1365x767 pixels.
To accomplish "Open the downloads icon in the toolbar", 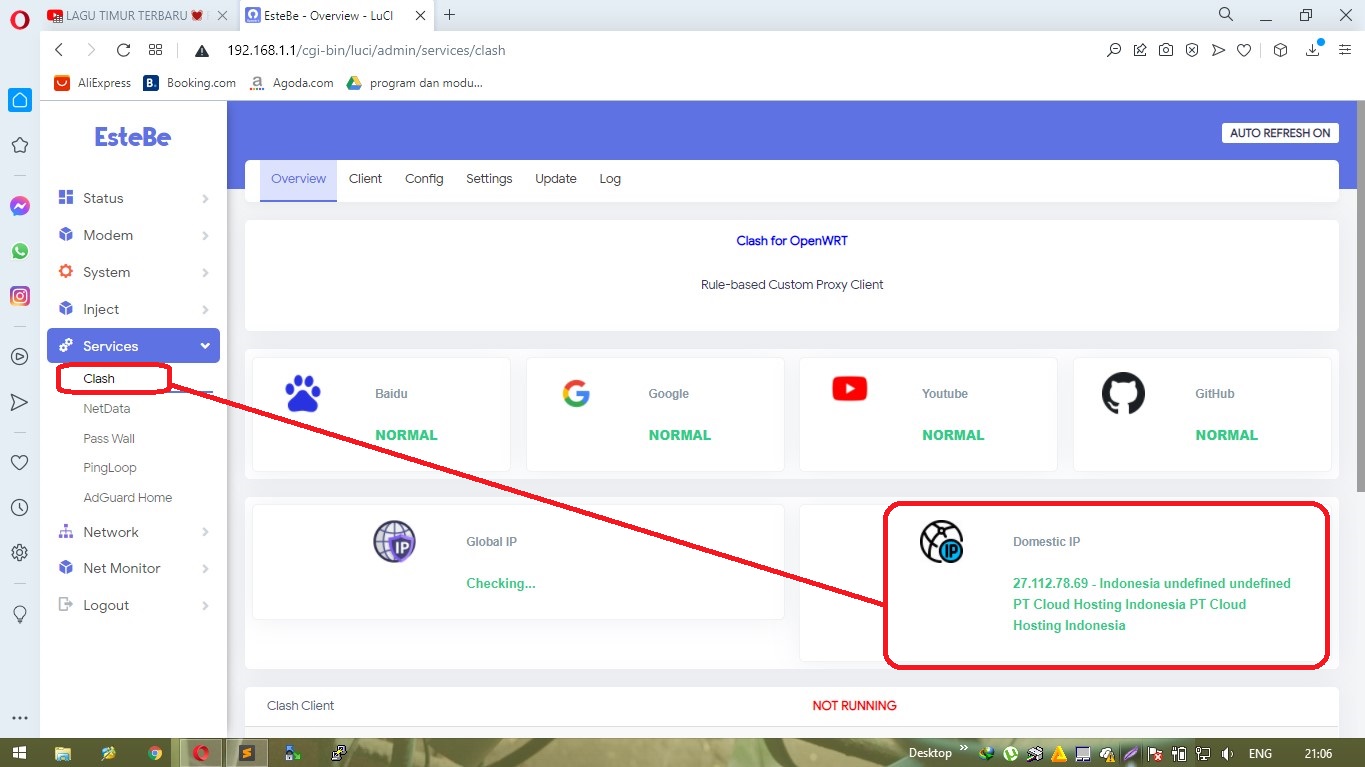I will (1314, 49).
